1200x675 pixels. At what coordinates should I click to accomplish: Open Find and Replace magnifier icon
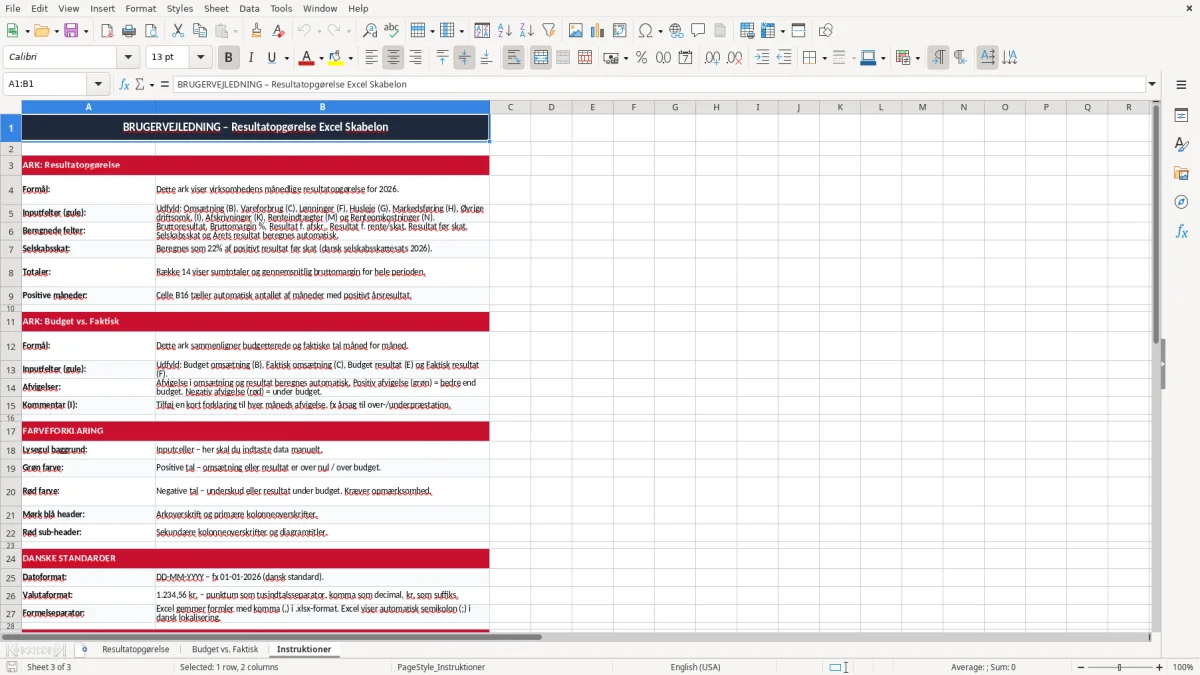tap(370, 31)
